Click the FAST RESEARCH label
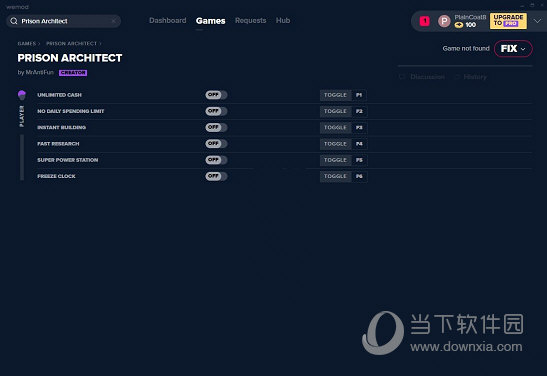The image size is (547, 376). pos(58,144)
